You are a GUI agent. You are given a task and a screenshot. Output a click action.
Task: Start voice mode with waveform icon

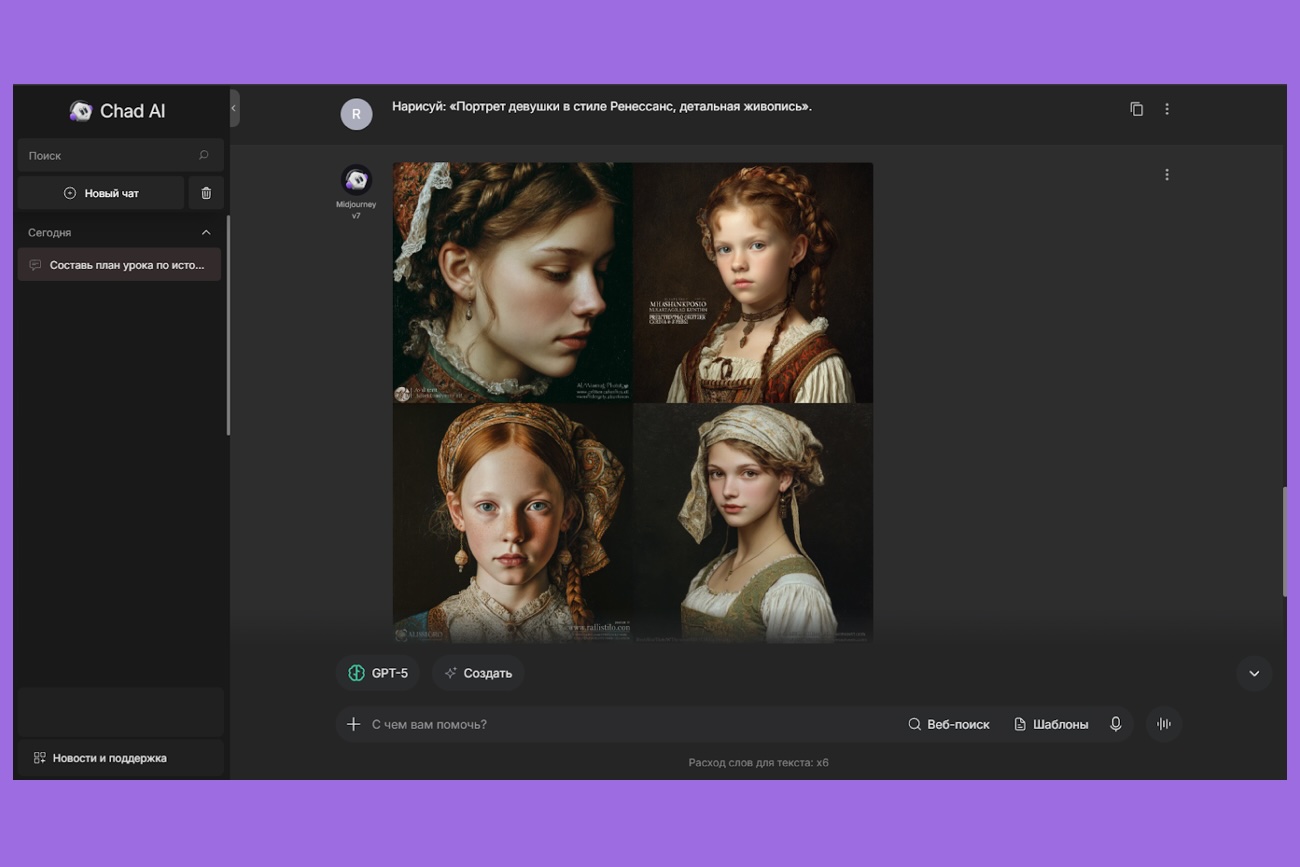[x=1164, y=724]
